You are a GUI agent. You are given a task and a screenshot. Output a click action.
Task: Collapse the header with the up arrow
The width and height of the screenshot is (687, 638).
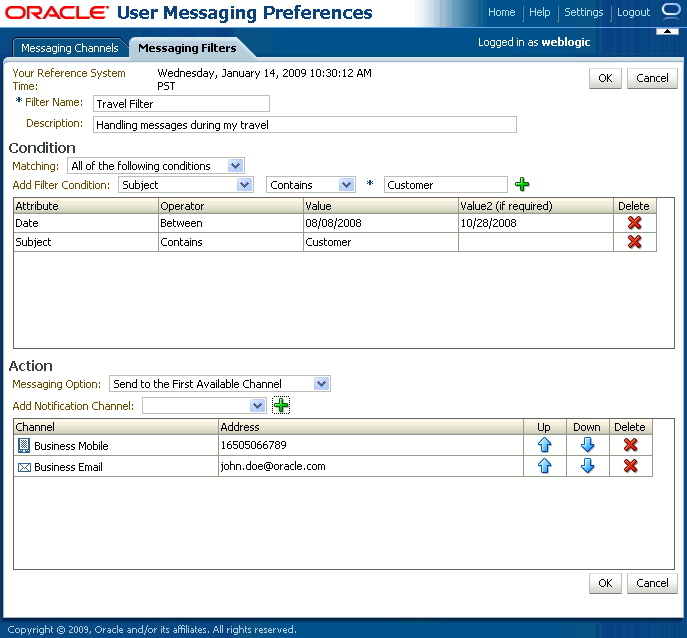(667, 31)
